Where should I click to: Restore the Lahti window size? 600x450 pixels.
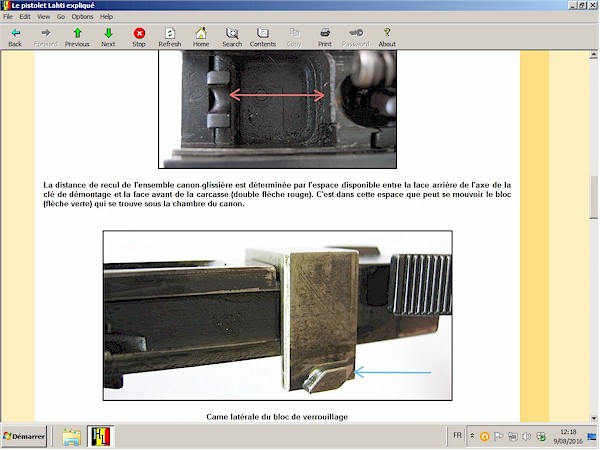click(x=582, y=5)
